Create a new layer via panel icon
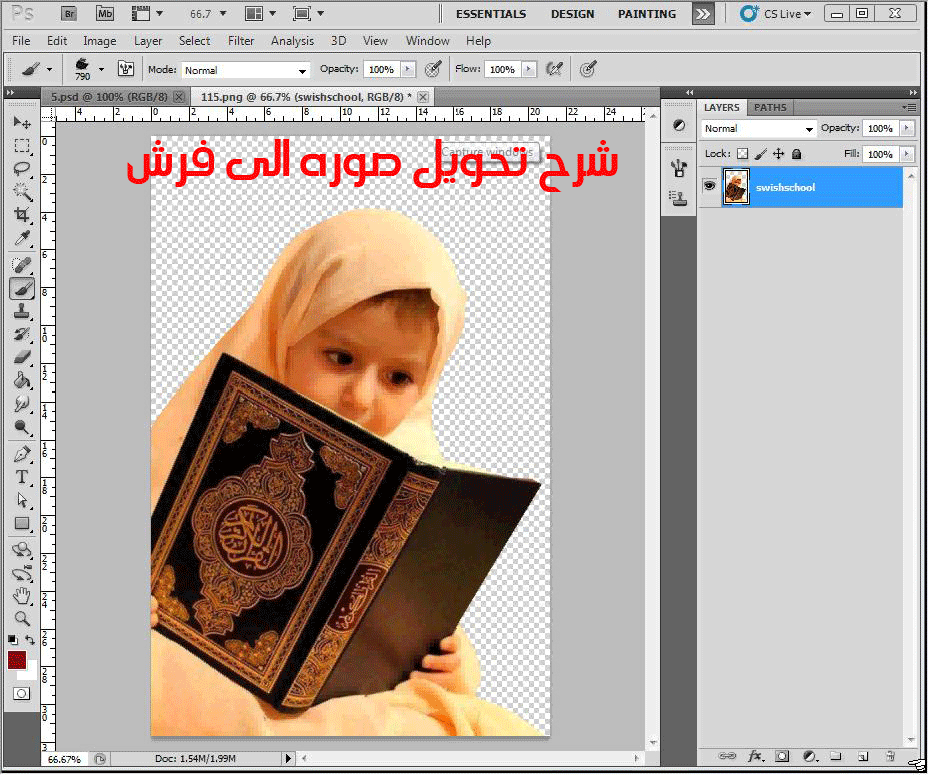 pyautogui.click(x=862, y=757)
